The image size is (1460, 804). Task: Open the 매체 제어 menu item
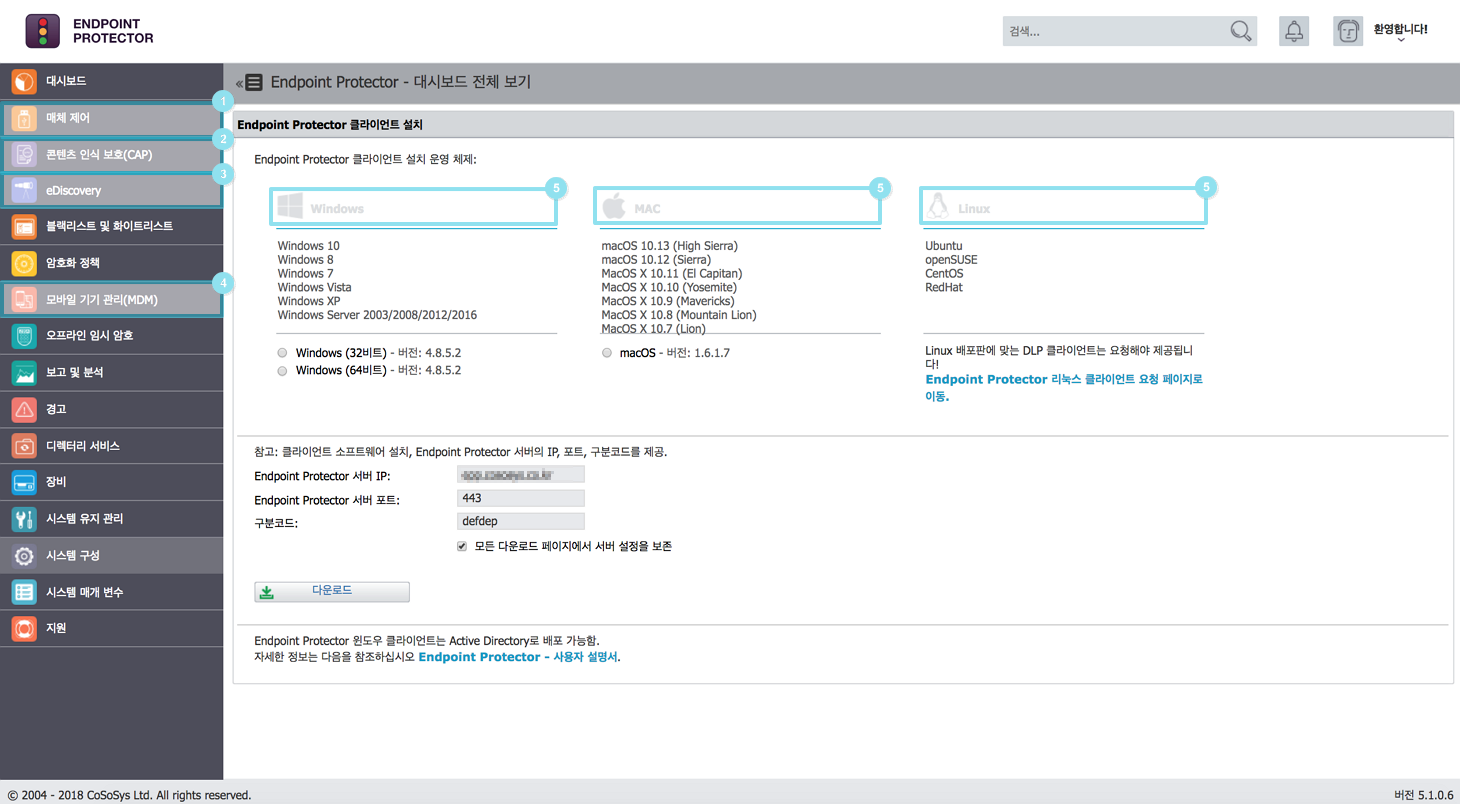(x=111, y=118)
